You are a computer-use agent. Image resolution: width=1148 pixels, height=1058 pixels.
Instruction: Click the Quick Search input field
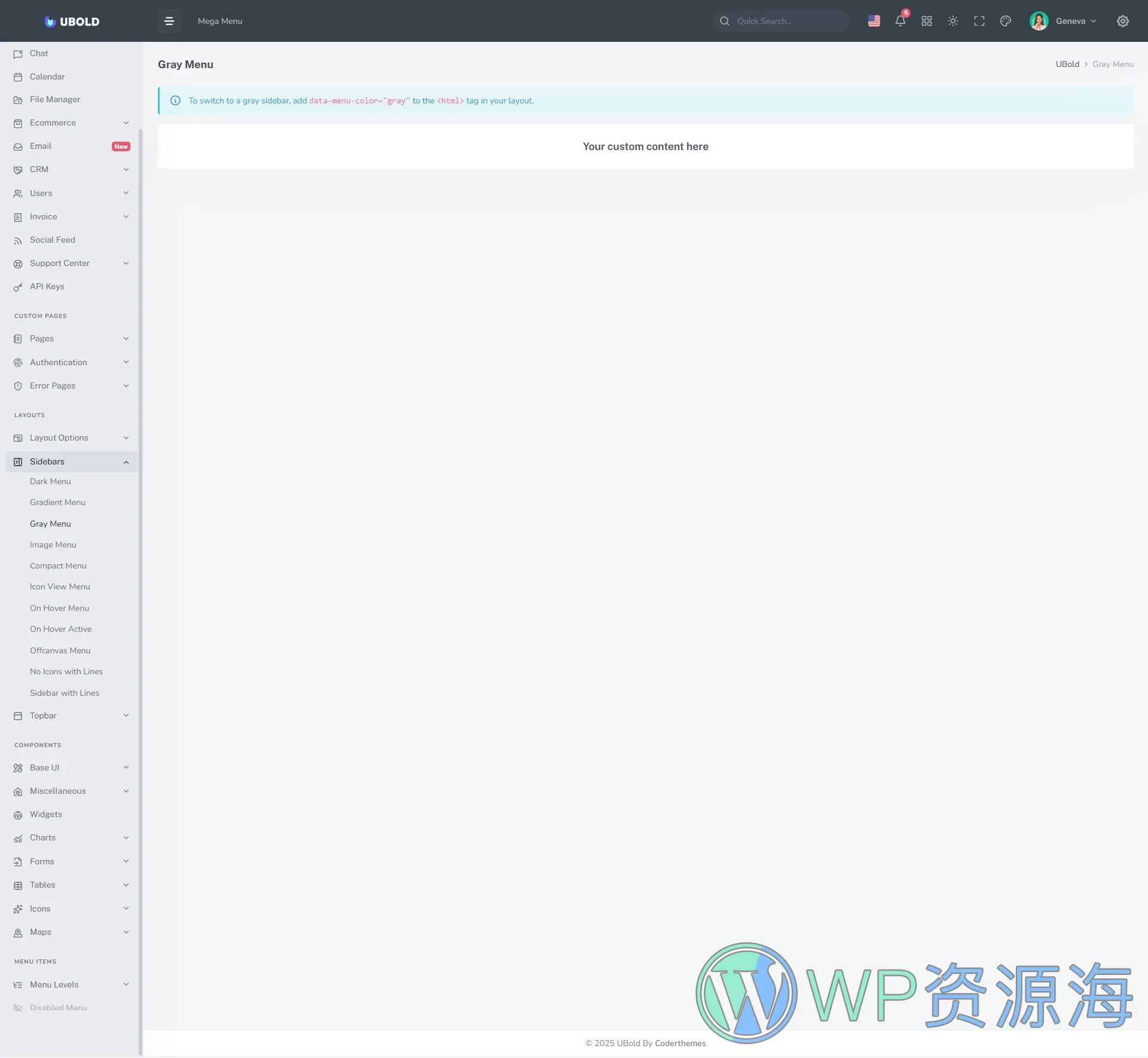point(786,21)
